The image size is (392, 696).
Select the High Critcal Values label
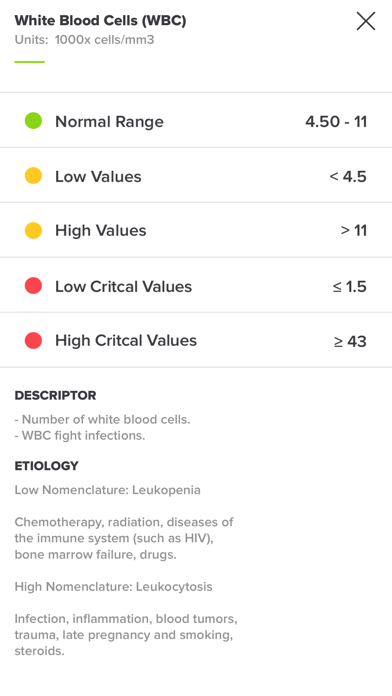[126, 341]
